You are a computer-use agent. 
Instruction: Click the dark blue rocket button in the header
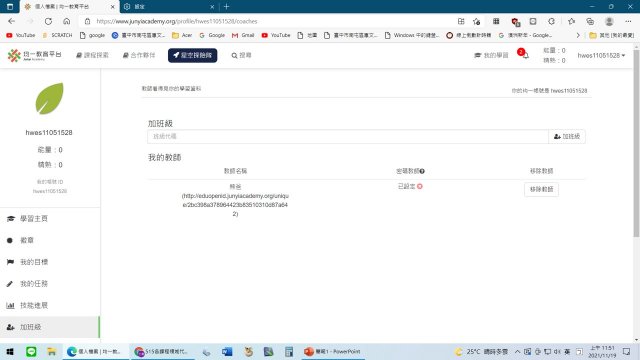click(x=192, y=55)
